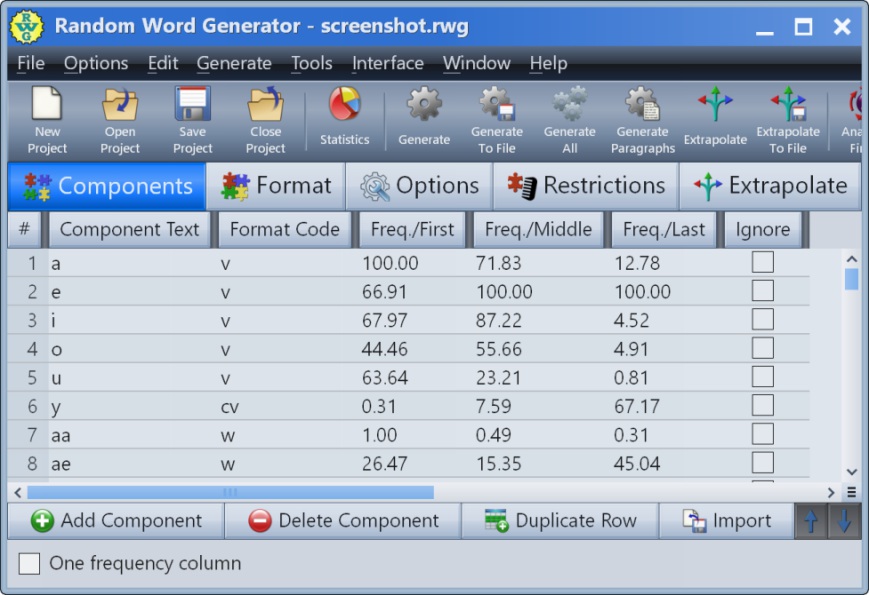The width and height of the screenshot is (869, 595).
Task: Save the current project
Action: pyautogui.click(x=192, y=120)
